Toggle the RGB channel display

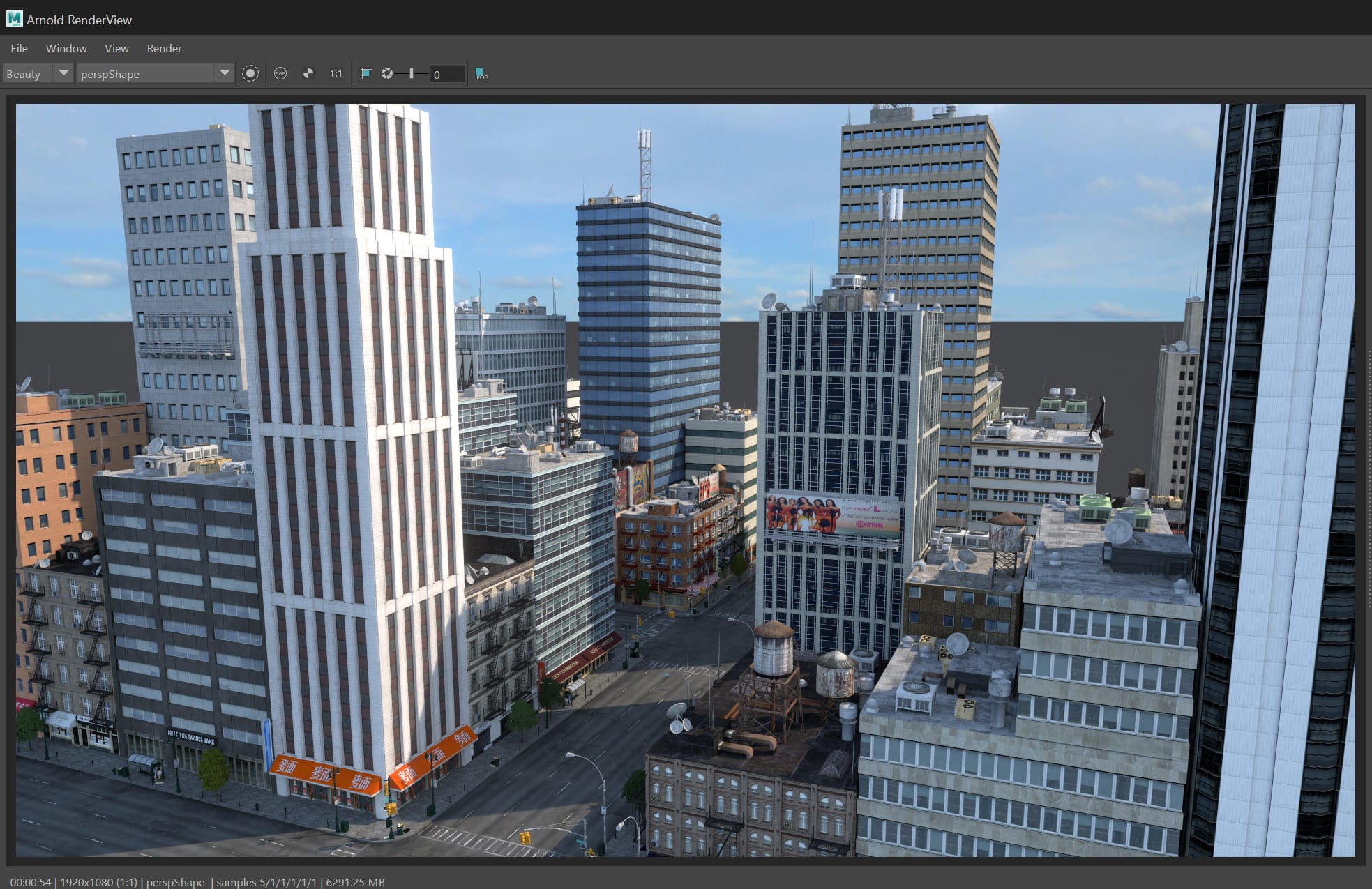[280, 73]
